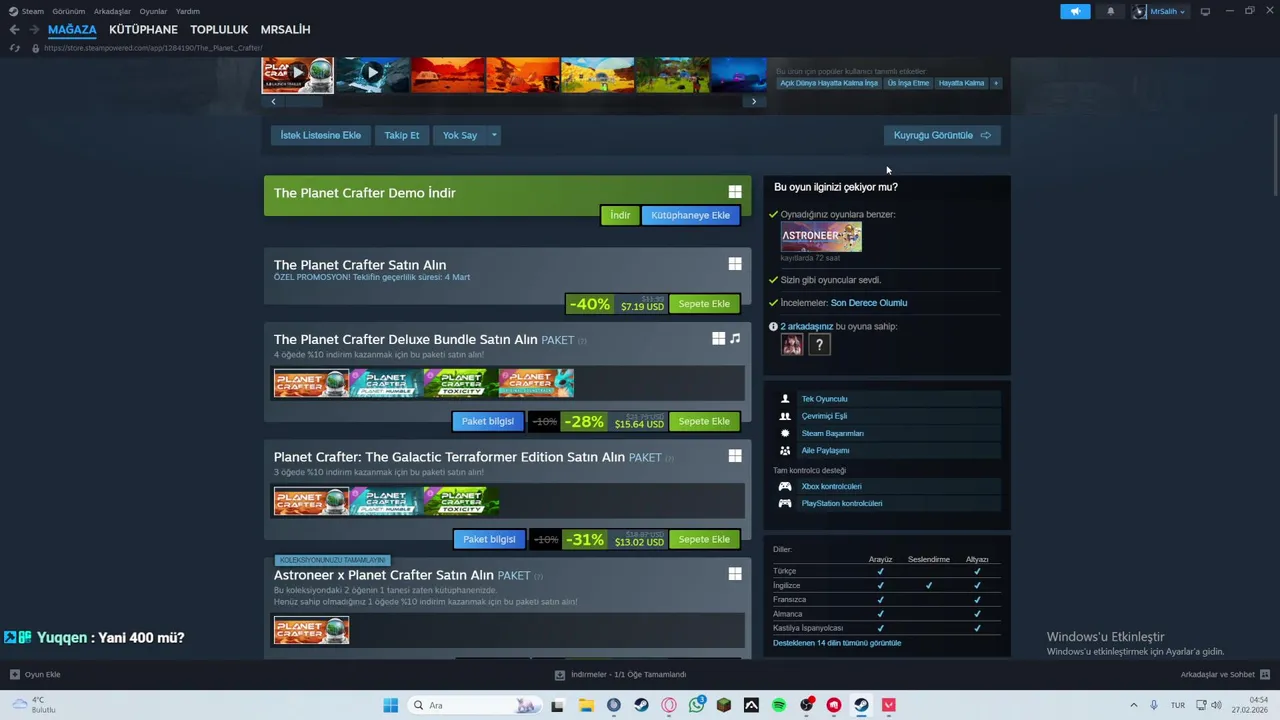Click İstek Listesine Ekle button
Image resolution: width=1280 pixels, height=720 pixels.
(x=320, y=135)
